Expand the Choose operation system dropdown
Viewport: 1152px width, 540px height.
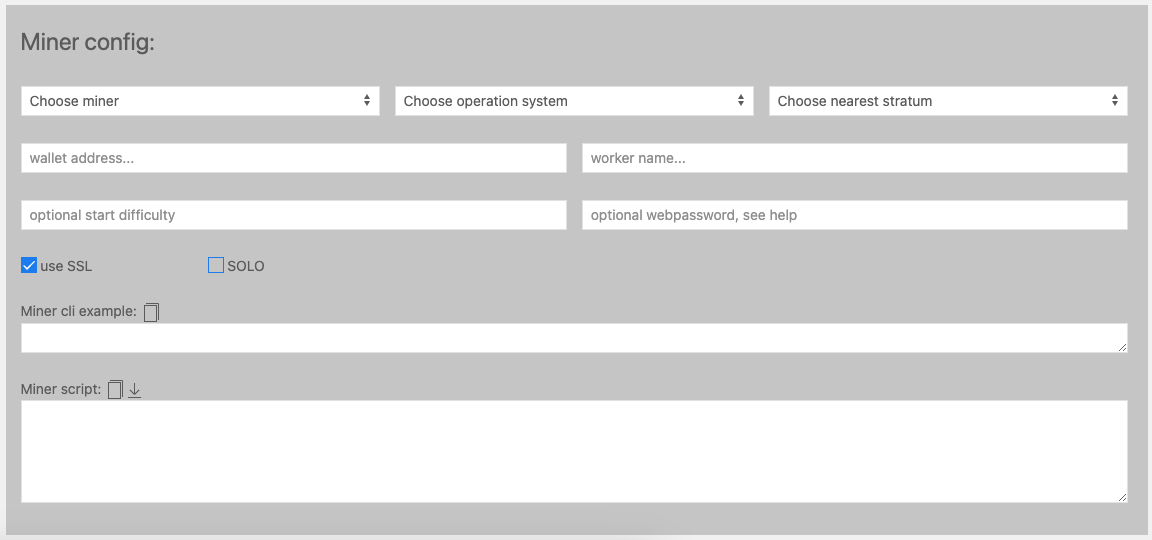click(574, 101)
